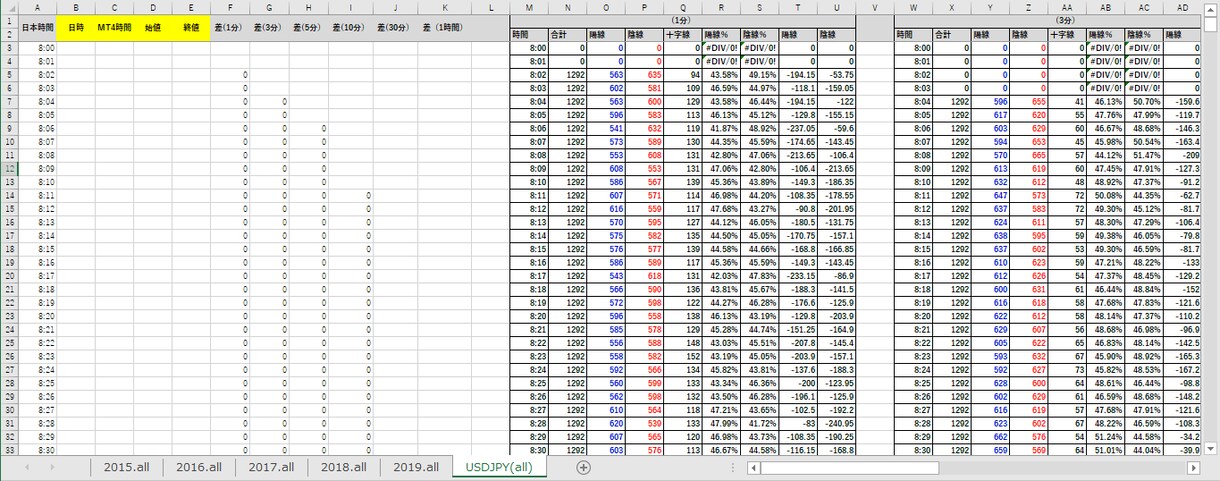Select column V header
1220x481 pixels.
point(875,8)
